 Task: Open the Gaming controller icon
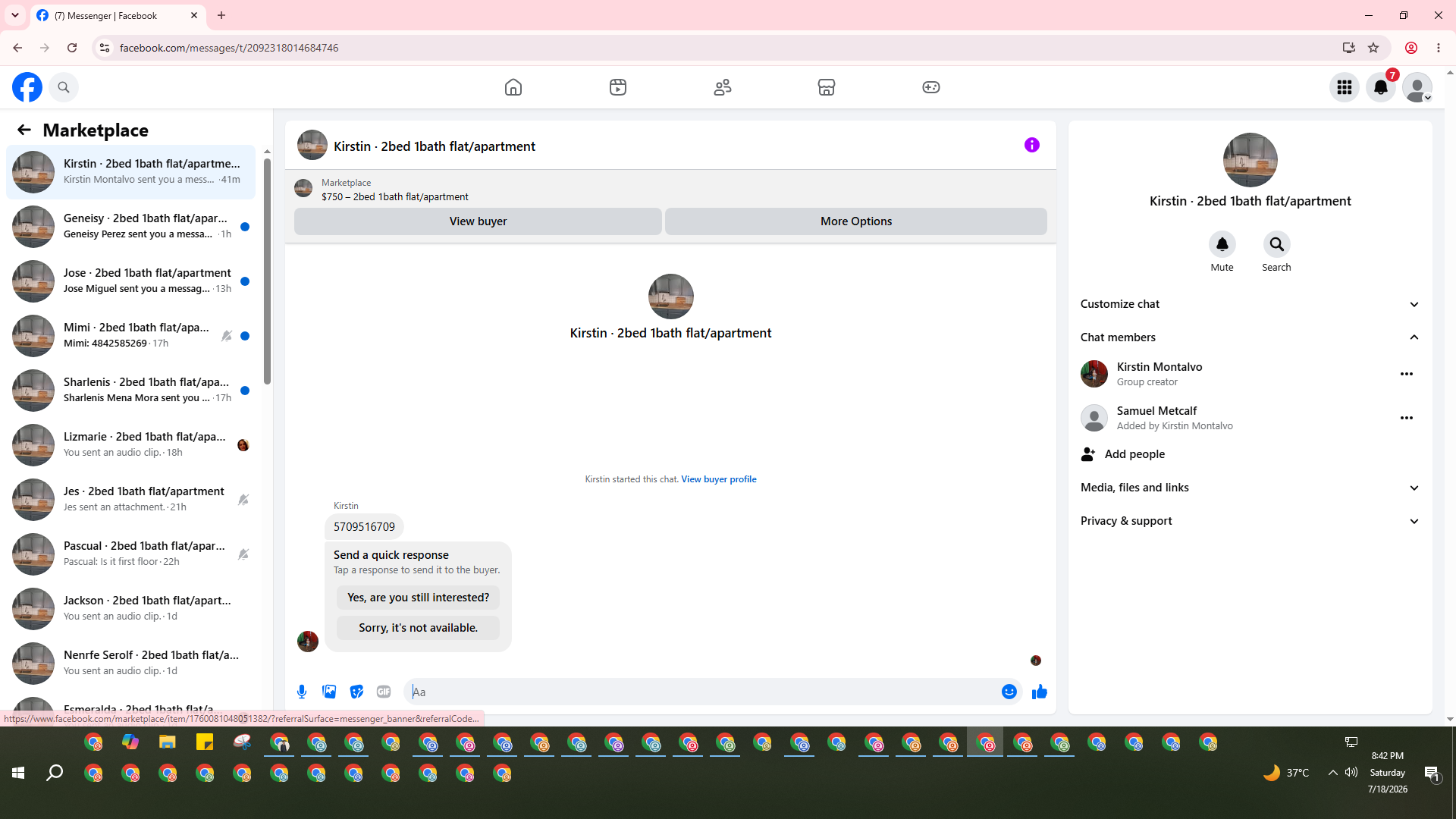point(931,87)
